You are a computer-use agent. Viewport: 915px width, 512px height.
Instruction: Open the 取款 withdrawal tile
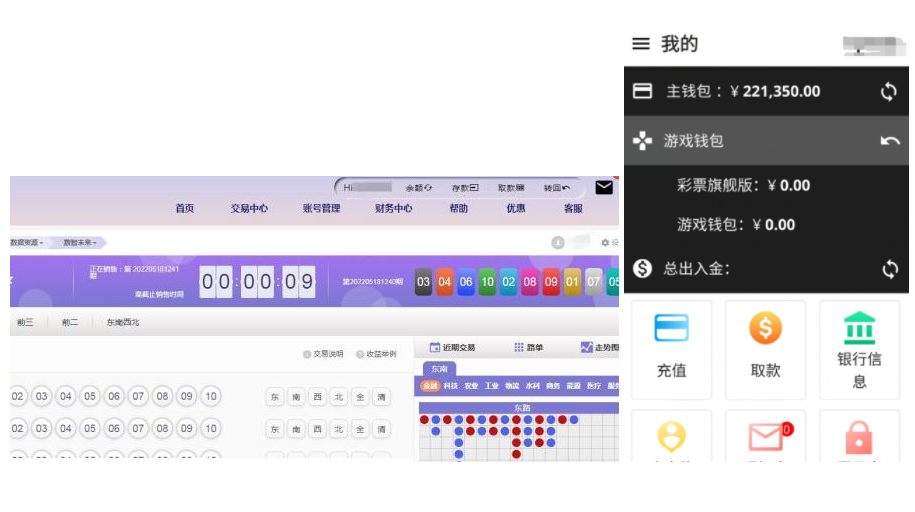[x=766, y=350]
